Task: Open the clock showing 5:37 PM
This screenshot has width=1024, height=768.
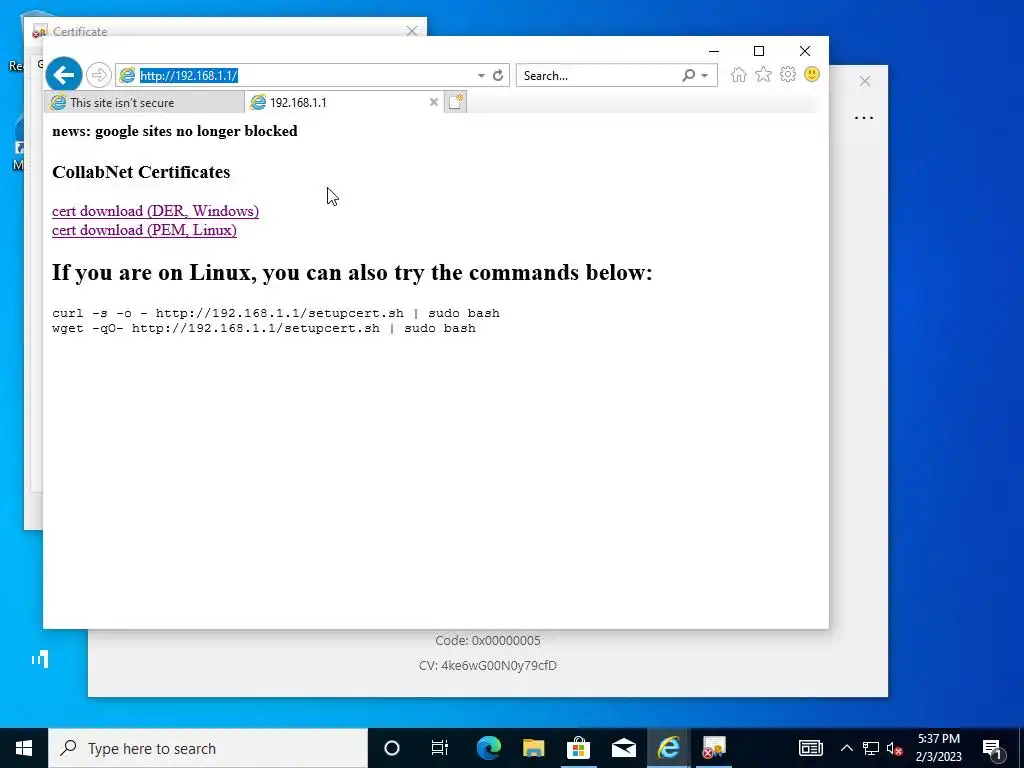Action: click(x=938, y=748)
